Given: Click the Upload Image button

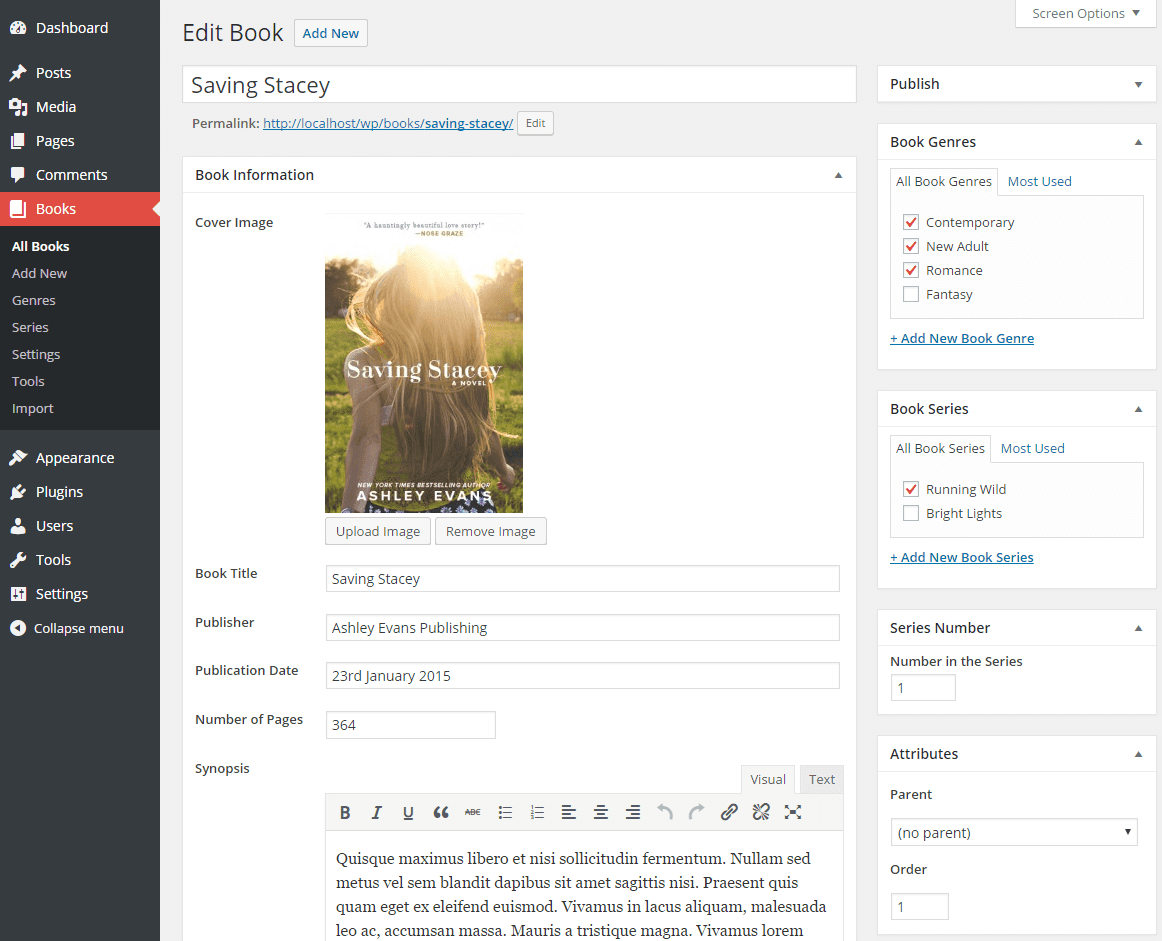Looking at the screenshot, I should tap(377, 531).
